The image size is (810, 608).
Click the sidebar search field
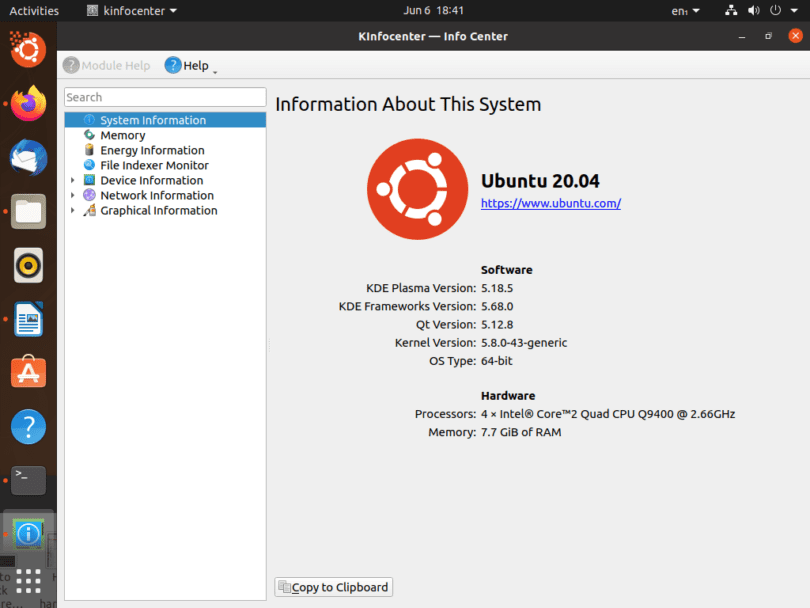pos(164,97)
